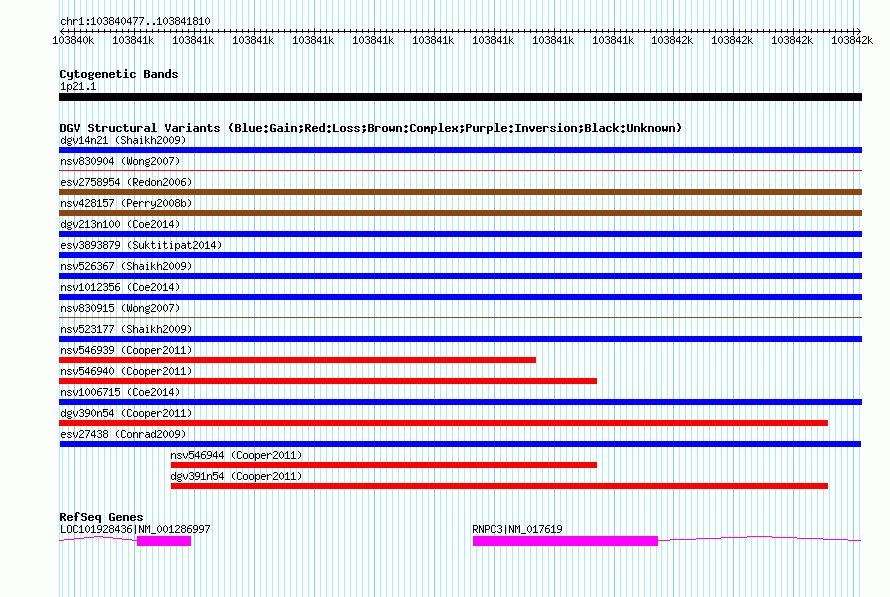Open esv2758954 (Redon2006) variant label
This screenshot has height=597, width=890.
click(x=126, y=182)
